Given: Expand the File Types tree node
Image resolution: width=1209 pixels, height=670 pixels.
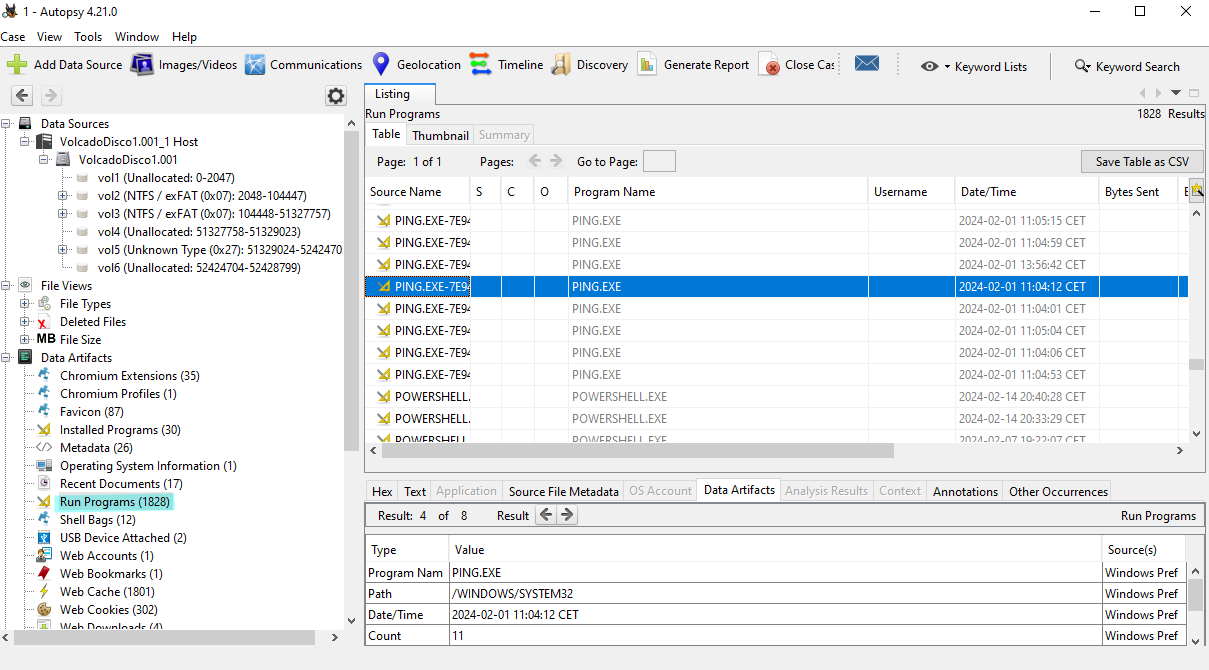Looking at the screenshot, I should tap(25, 304).
